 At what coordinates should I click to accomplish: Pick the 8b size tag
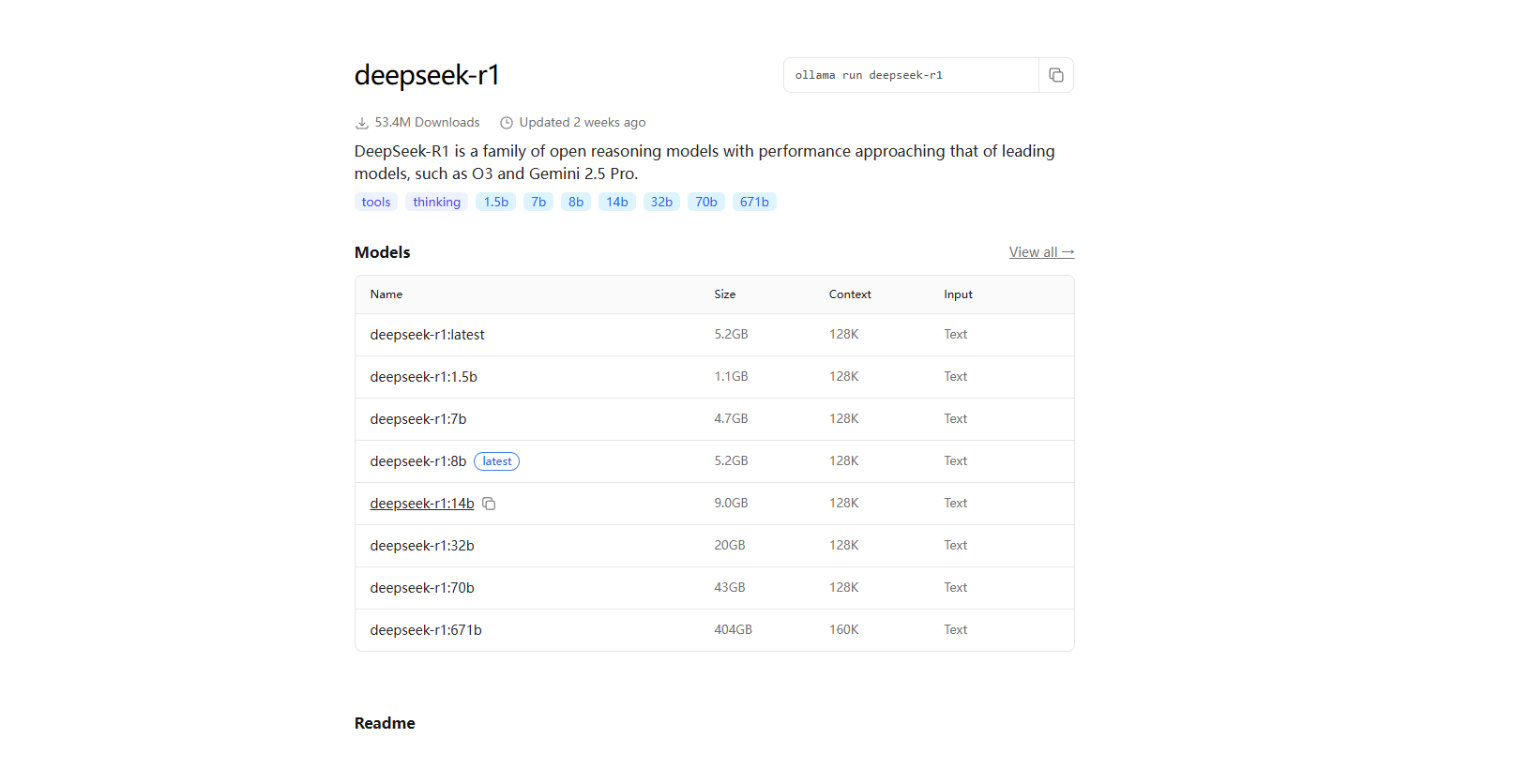click(x=576, y=202)
